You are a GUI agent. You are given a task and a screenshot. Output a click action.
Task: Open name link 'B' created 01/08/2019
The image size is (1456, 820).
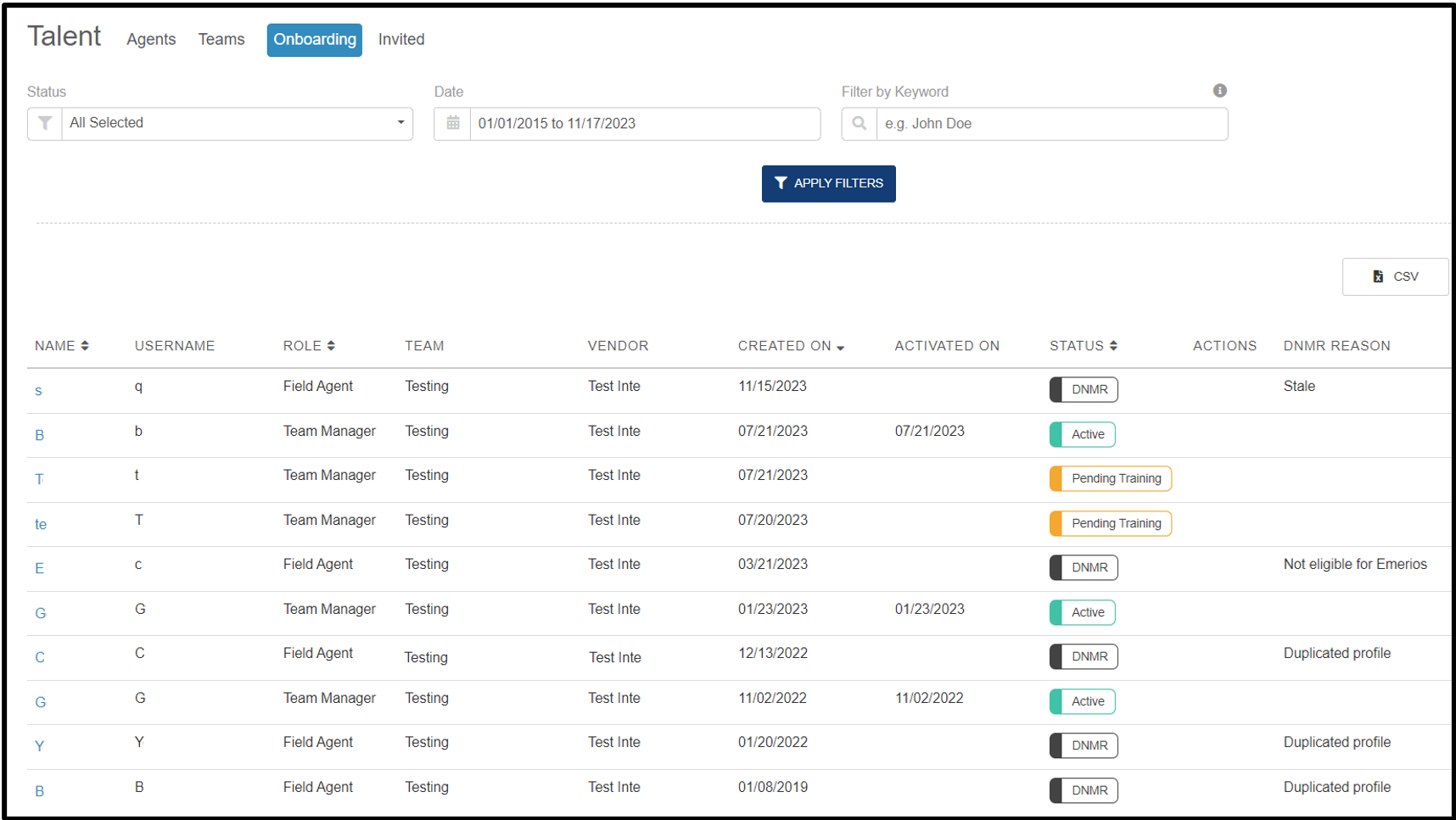point(40,791)
